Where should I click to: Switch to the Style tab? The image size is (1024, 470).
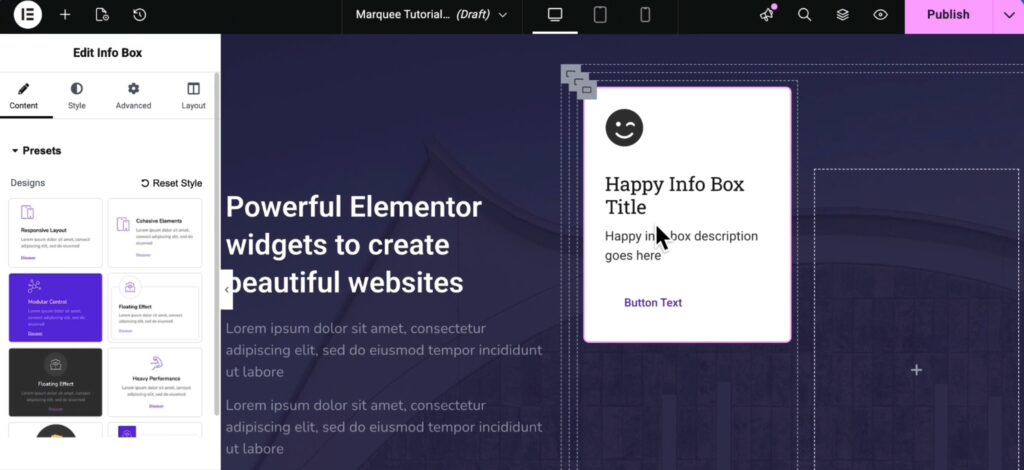coord(77,96)
